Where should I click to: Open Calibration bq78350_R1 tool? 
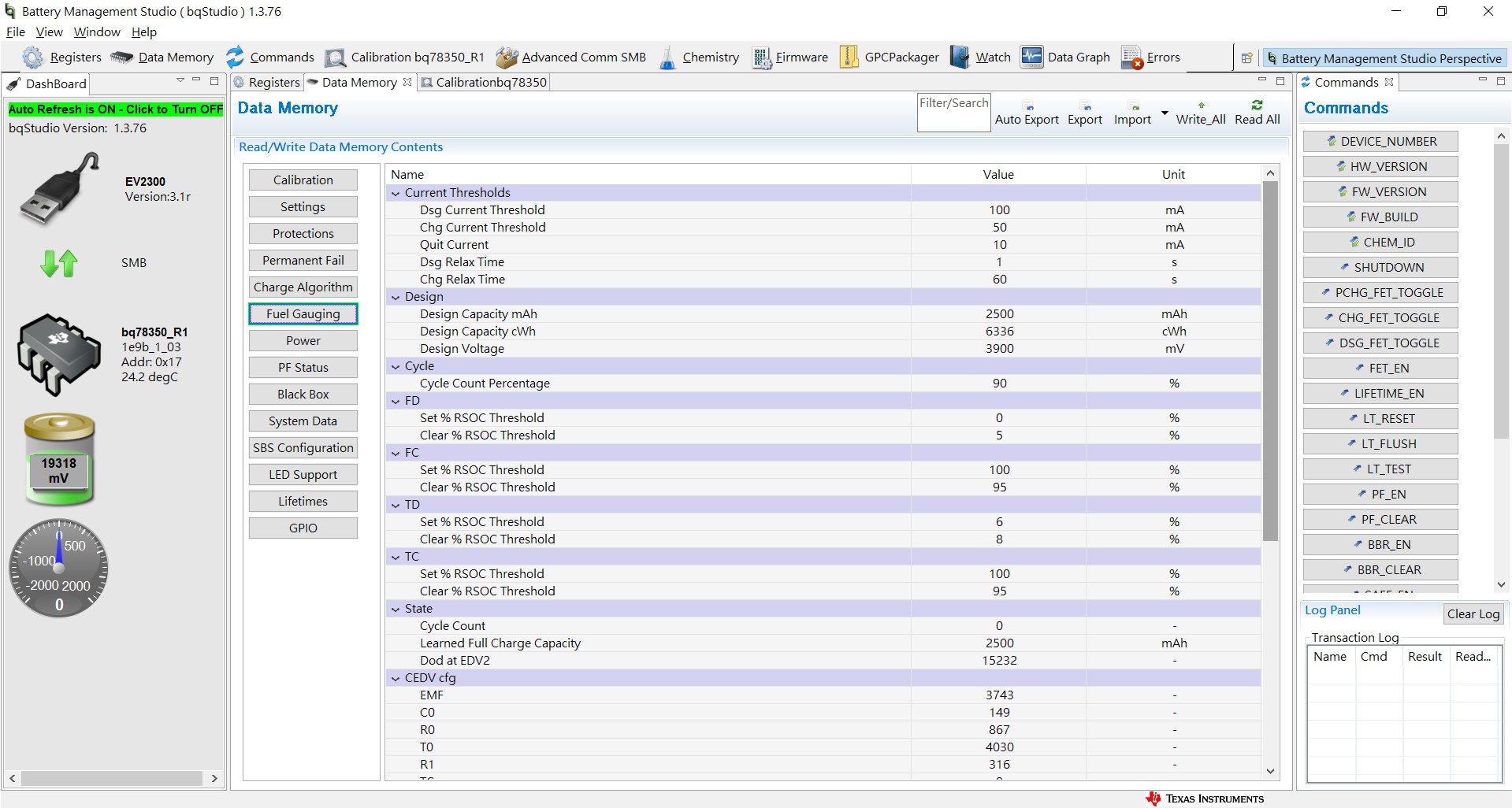click(x=405, y=57)
